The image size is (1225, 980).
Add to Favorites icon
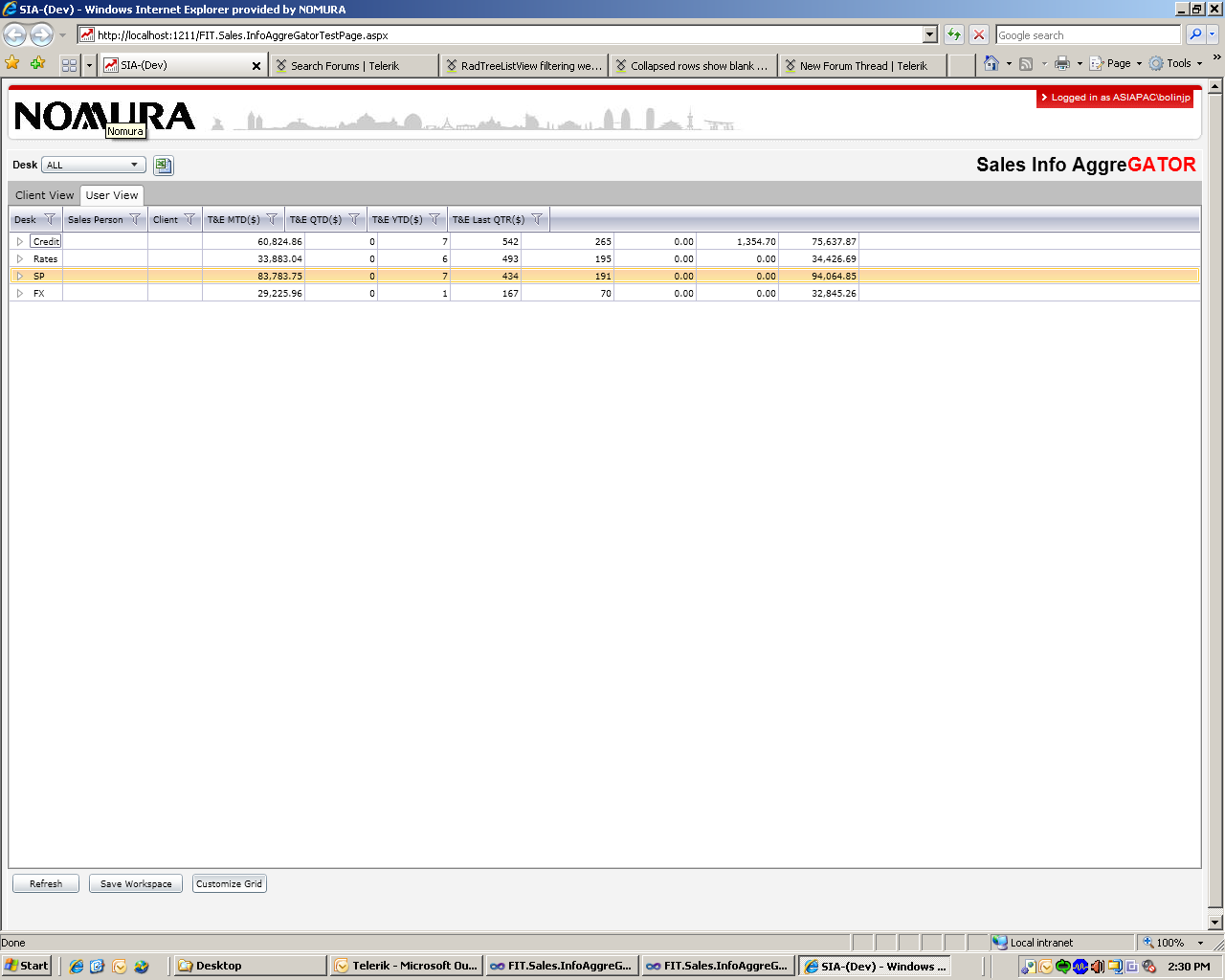(37, 63)
